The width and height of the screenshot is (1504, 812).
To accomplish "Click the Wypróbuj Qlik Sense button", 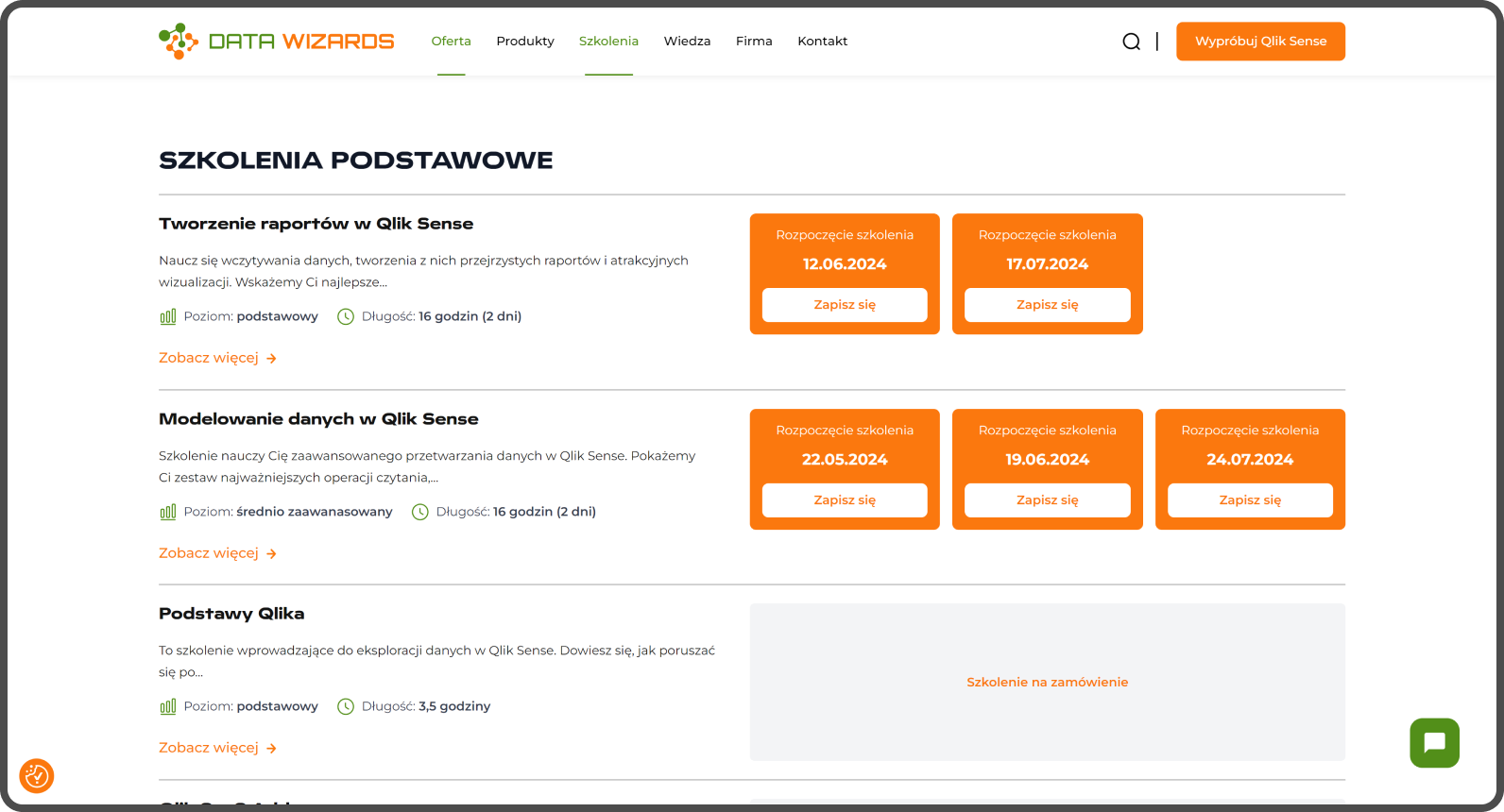I will (x=1260, y=42).
